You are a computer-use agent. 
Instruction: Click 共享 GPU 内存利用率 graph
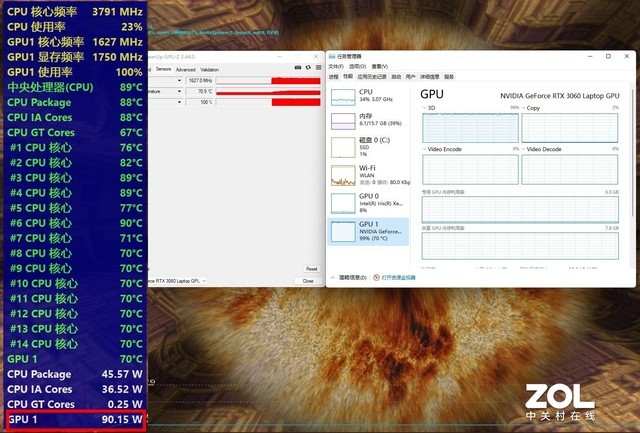[x=520, y=246]
